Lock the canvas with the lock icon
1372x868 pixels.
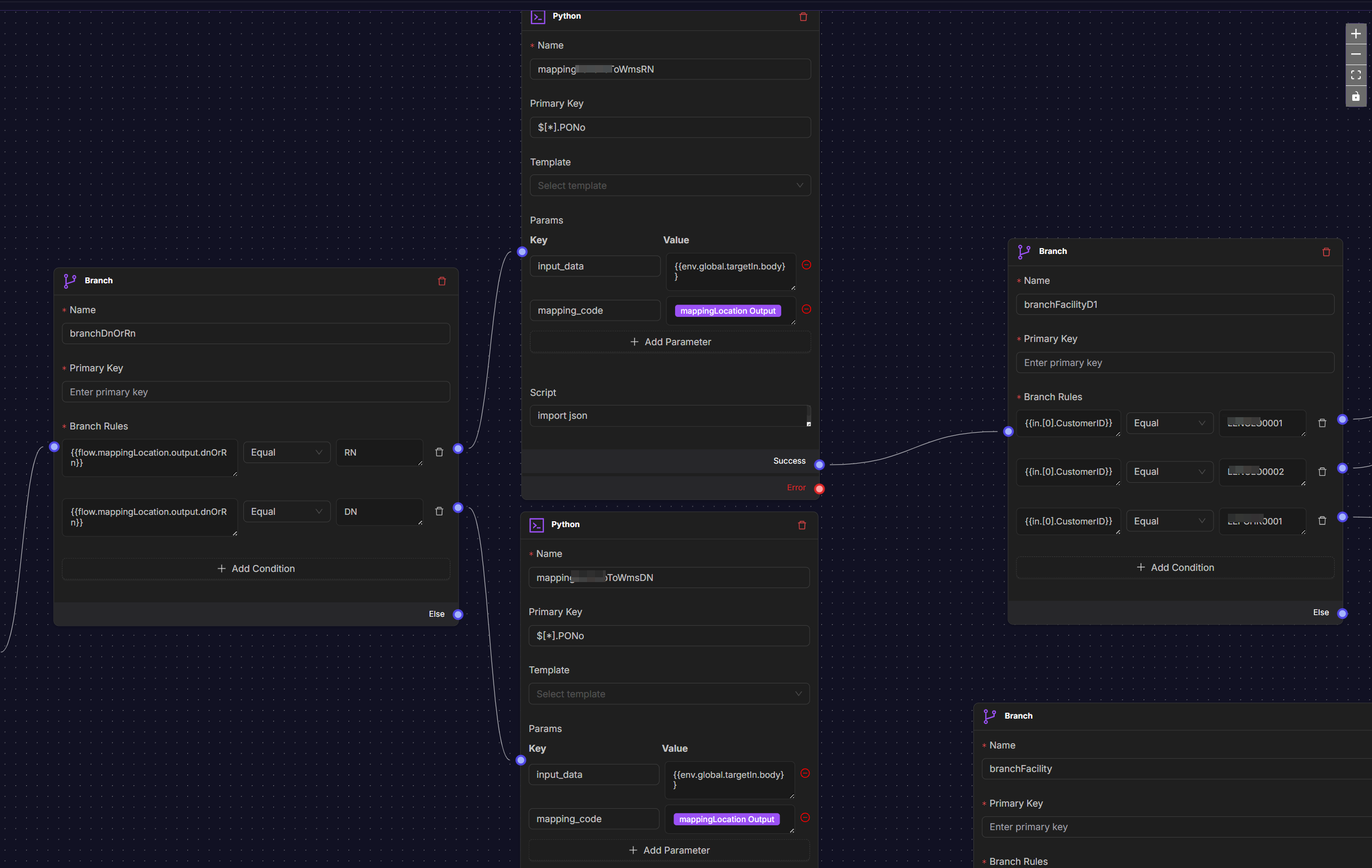tap(1356, 95)
